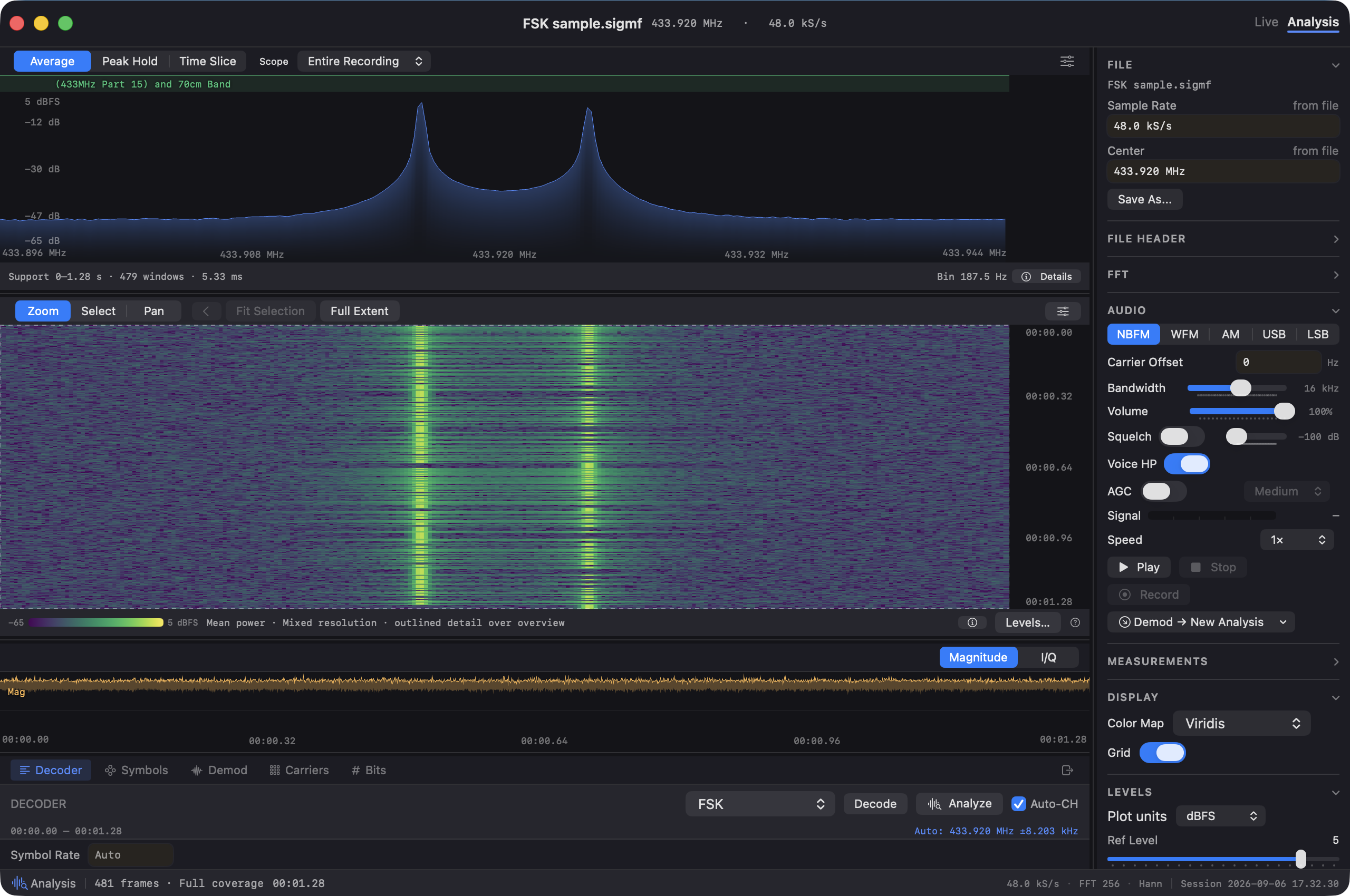Screen dimensions: 1350x896
Task: Open the playback Speed 1x dropdown
Action: tap(1296, 539)
